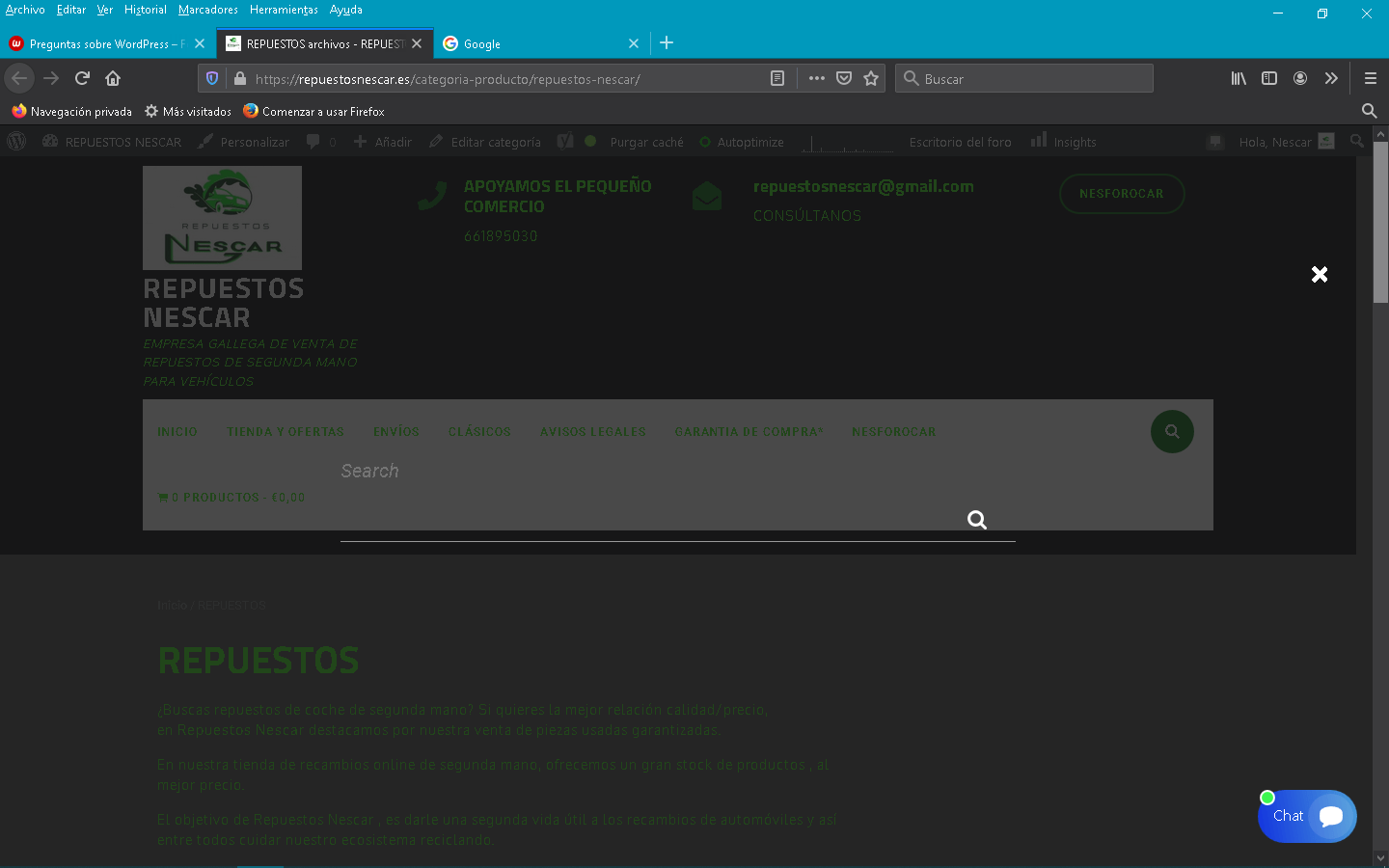This screenshot has width=1389, height=868.
Task: Open REPUESTOS NESCAR admin bar menu
Action: click(x=112, y=142)
